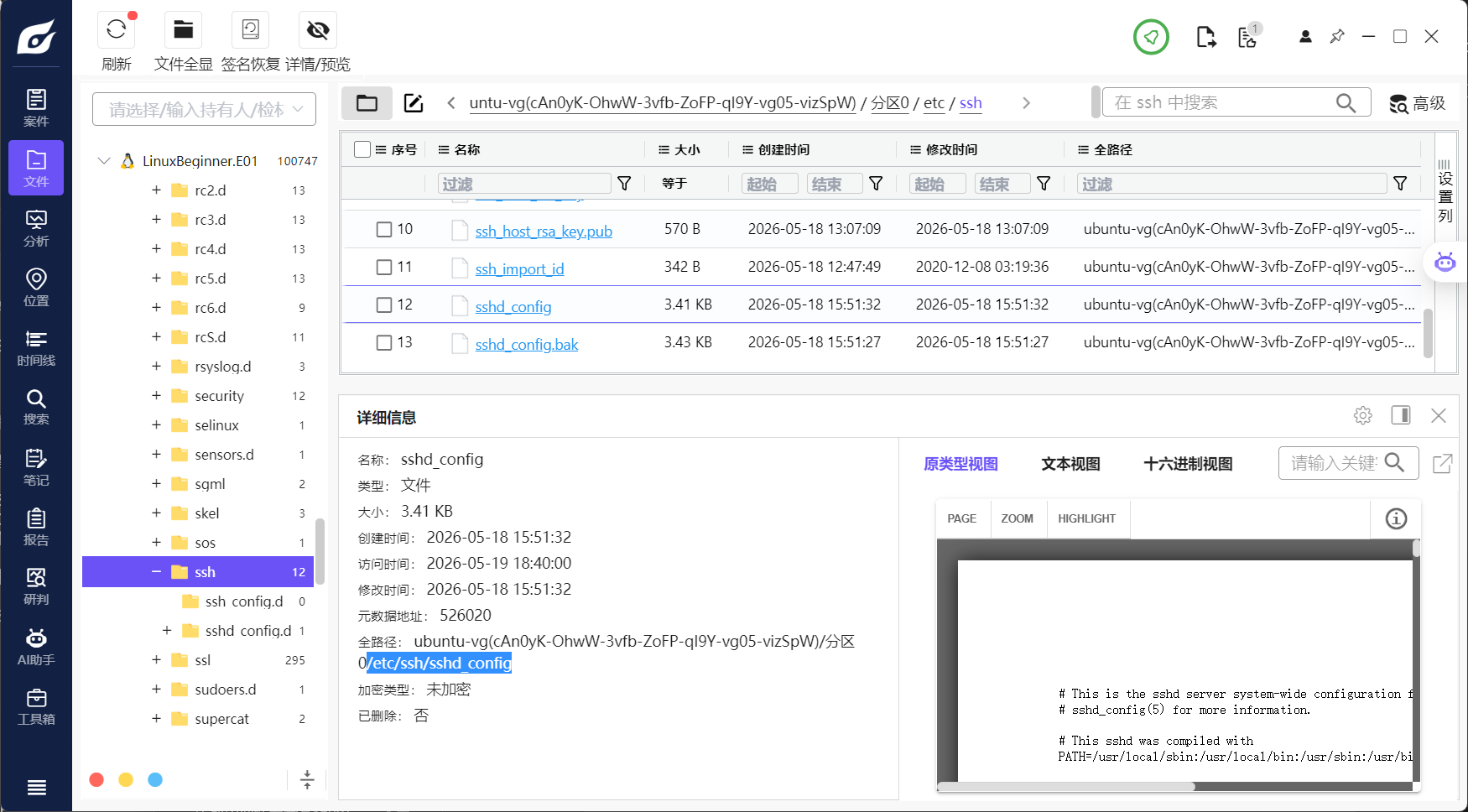Click the 全路径 filter funnel

click(x=1400, y=183)
